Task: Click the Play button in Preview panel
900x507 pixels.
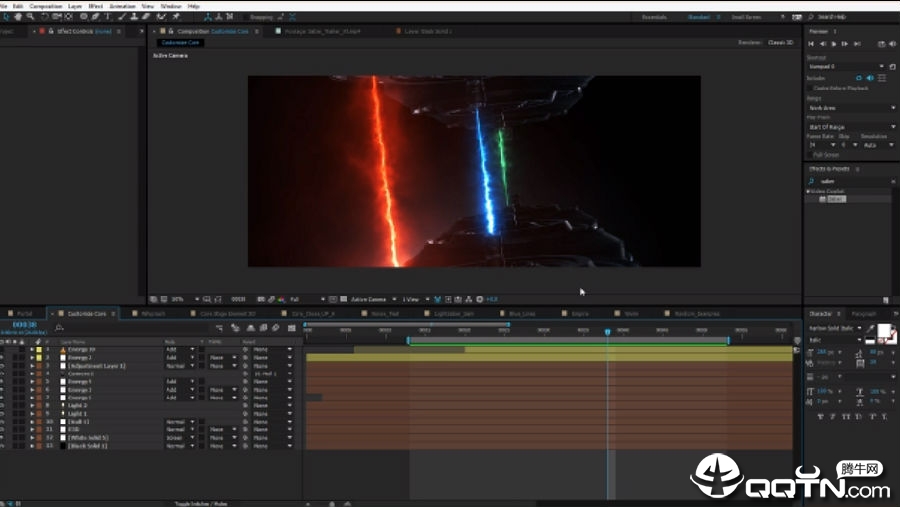Action: tap(836, 44)
